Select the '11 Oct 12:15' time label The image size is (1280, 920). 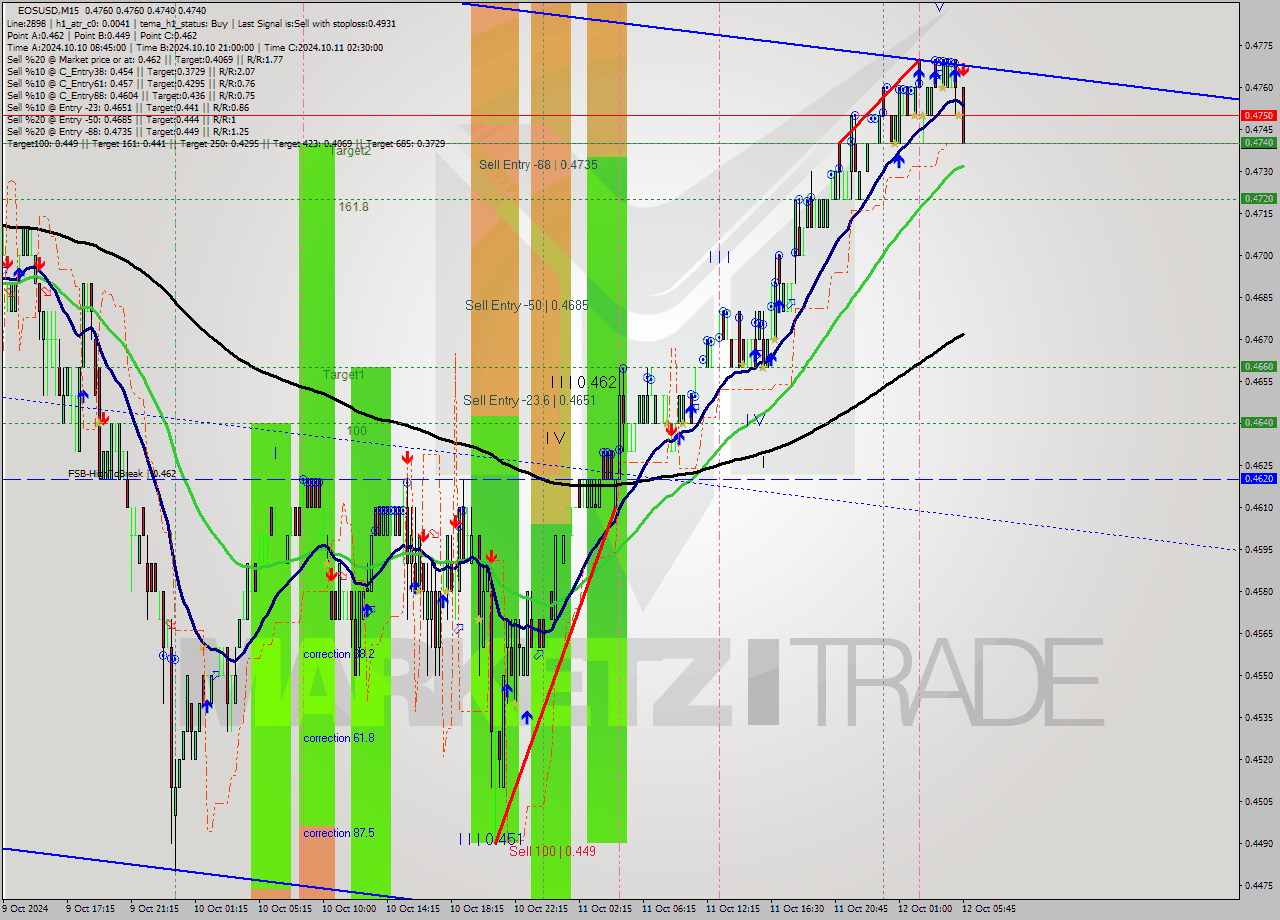click(x=732, y=909)
